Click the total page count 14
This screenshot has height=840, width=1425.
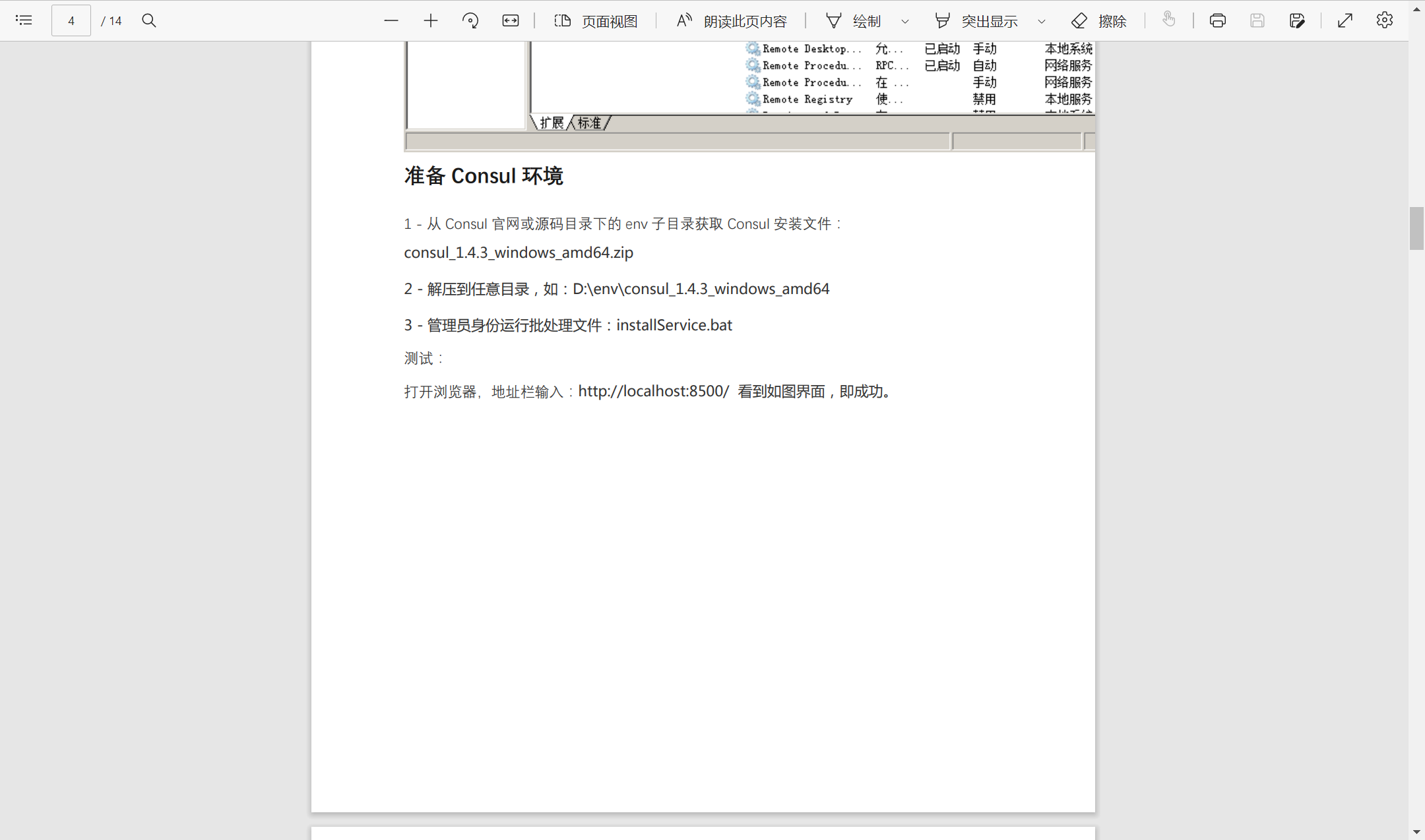click(x=115, y=21)
